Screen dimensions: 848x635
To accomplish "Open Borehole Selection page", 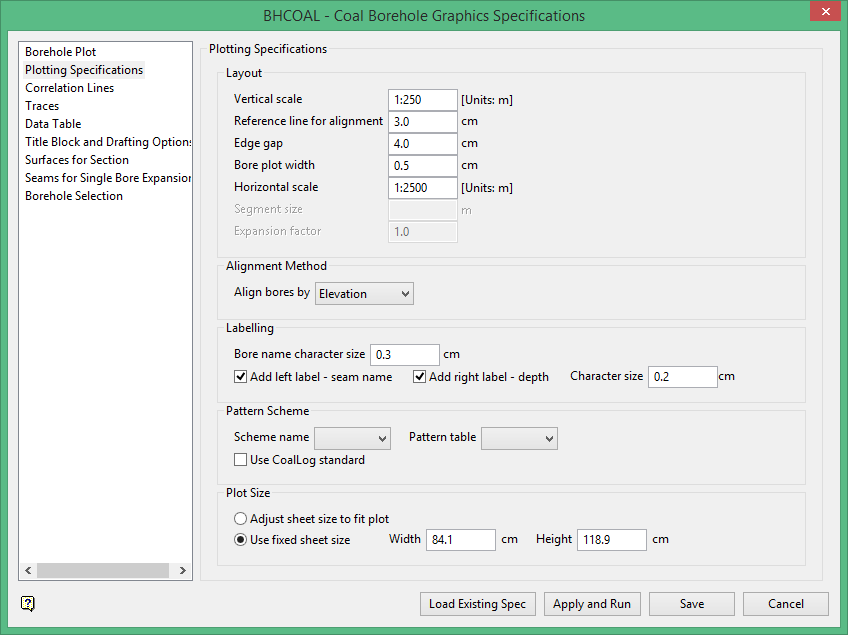I will tap(74, 196).
